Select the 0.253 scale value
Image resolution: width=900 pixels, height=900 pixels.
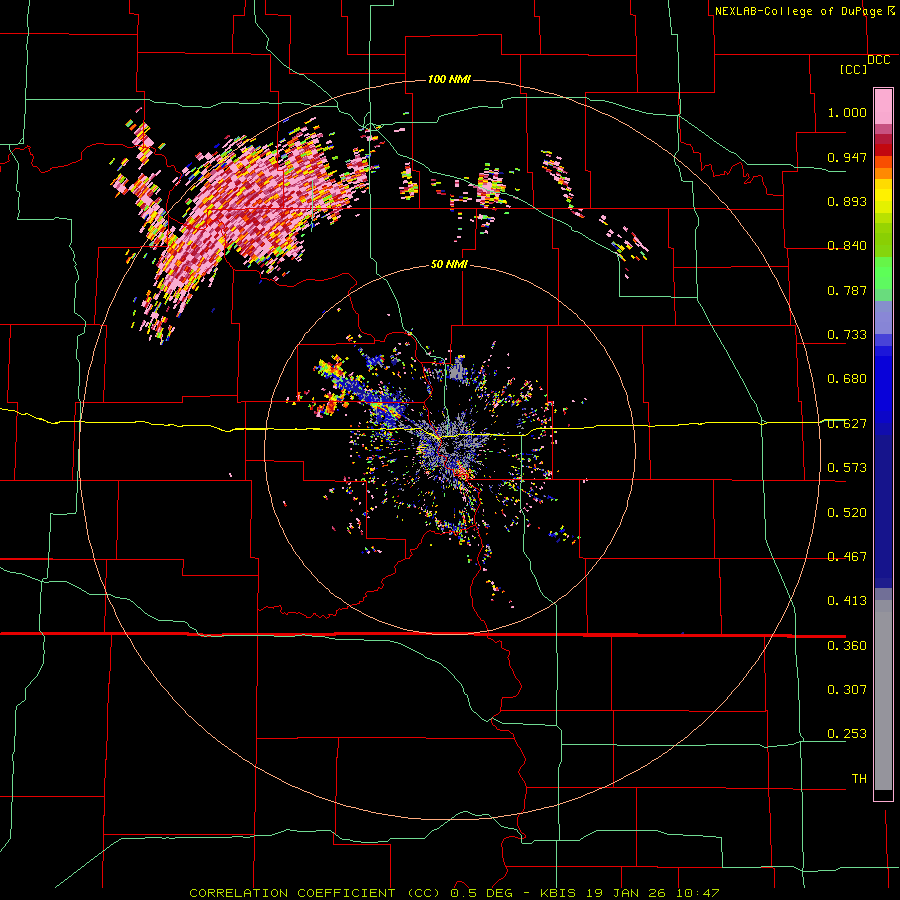[x=847, y=734]
